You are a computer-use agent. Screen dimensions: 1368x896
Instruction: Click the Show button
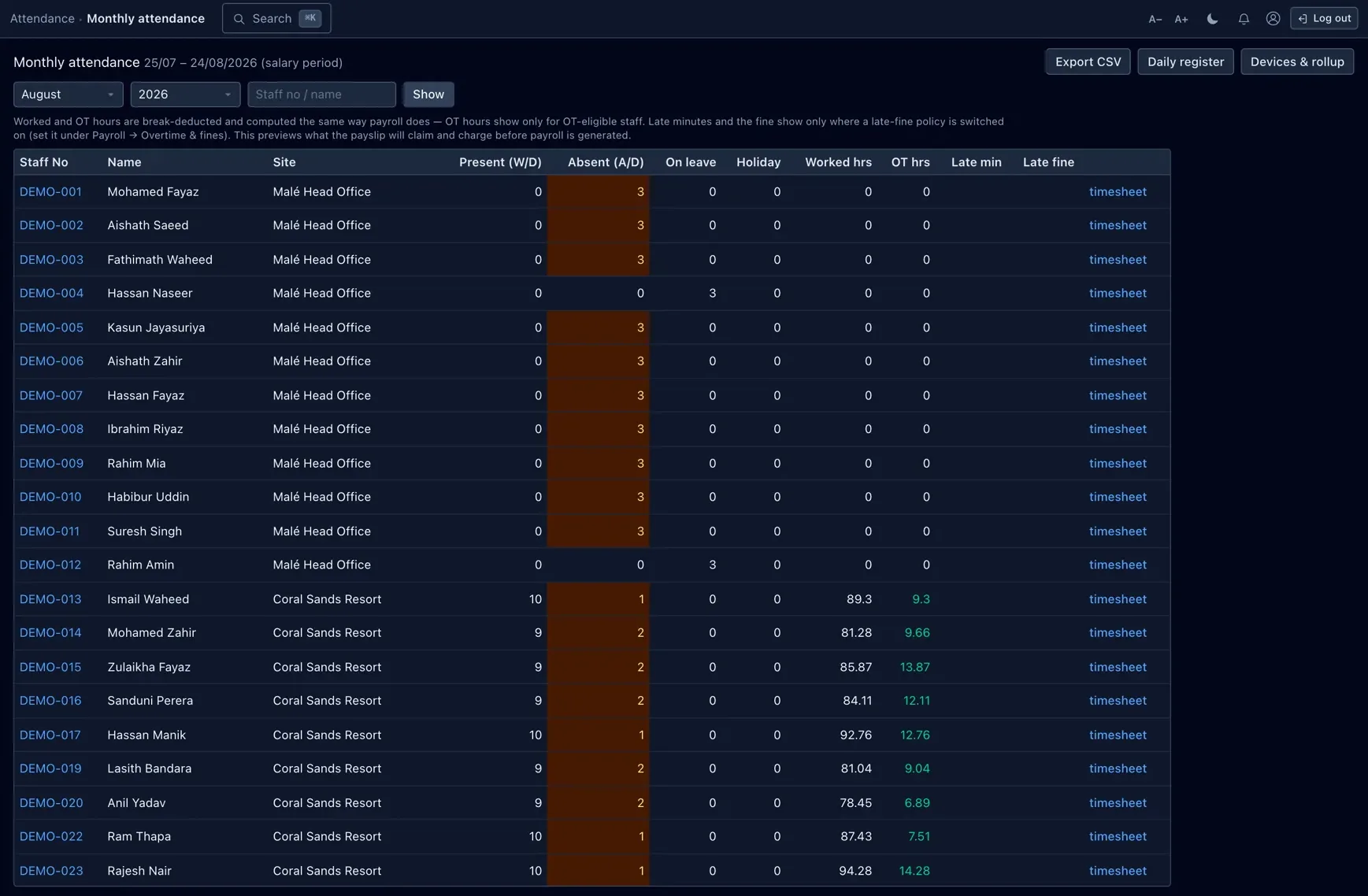(x=428, y=94)
